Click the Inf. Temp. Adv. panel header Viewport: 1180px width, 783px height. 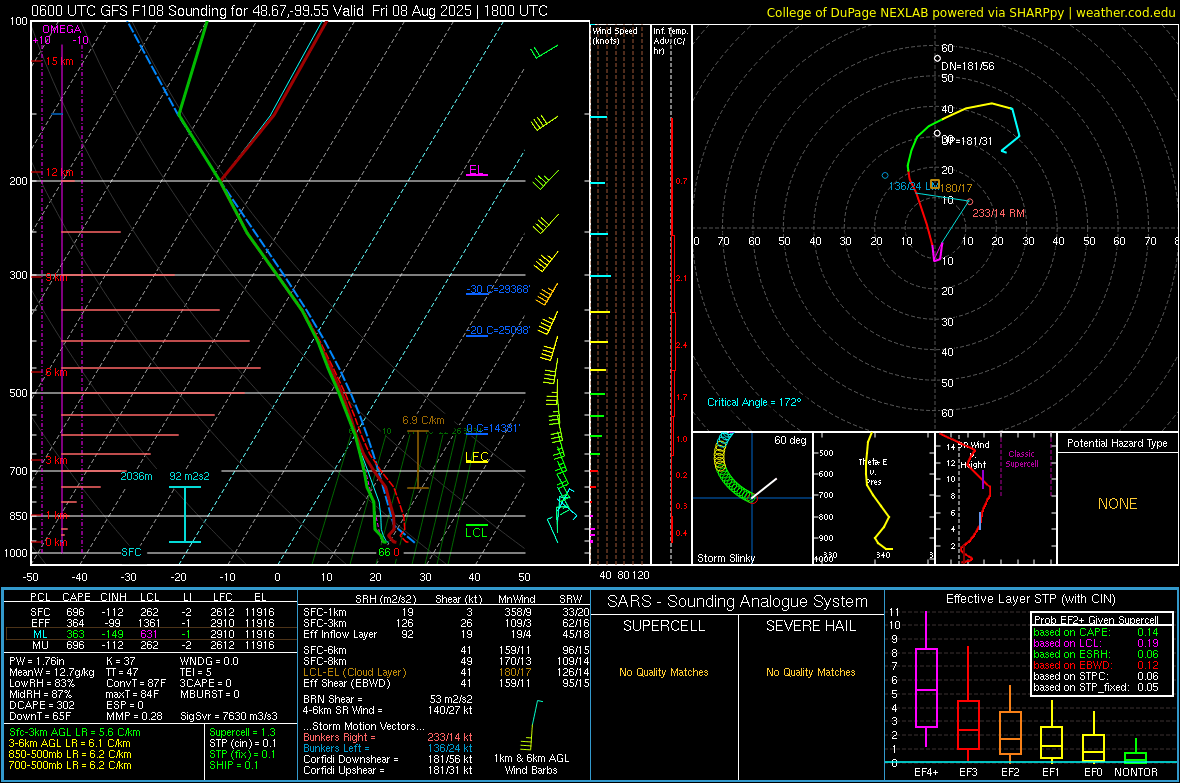tap(670, 41)
